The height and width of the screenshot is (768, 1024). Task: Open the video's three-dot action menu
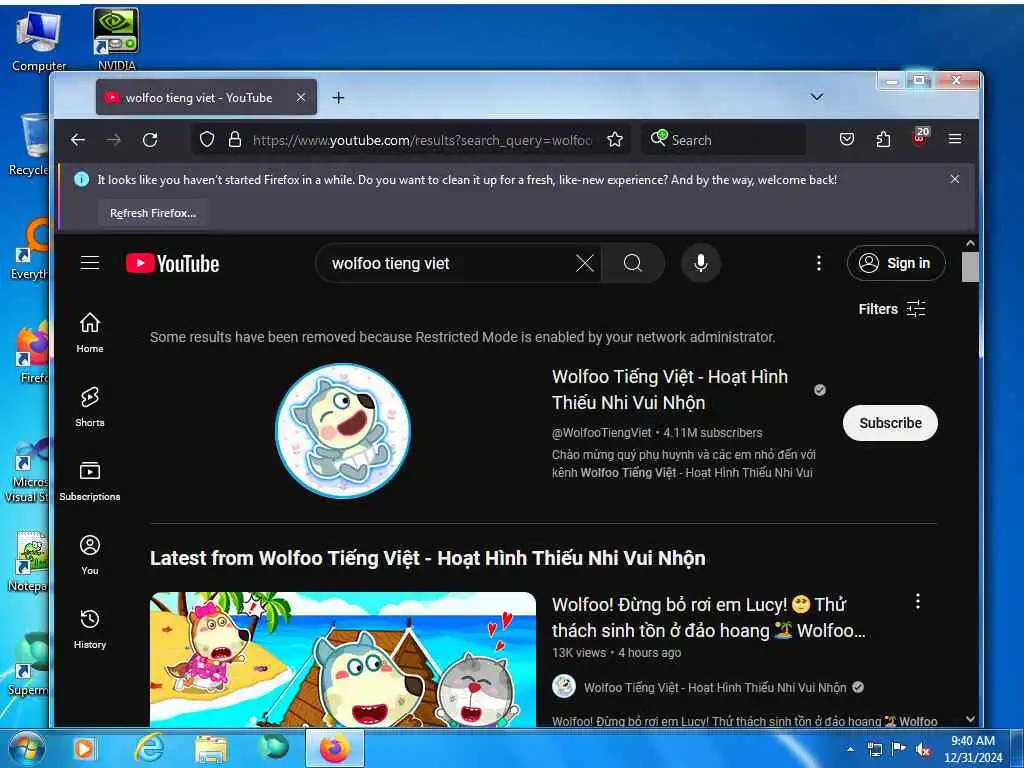(918, 601)
